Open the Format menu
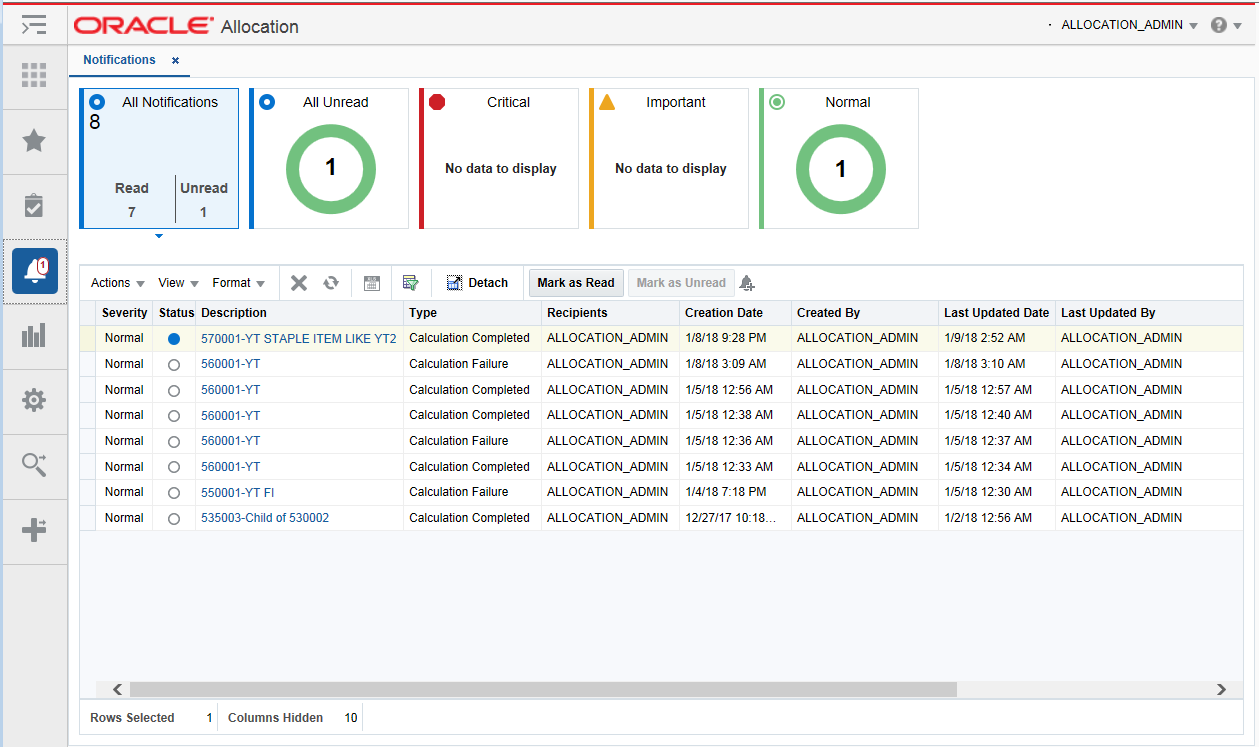 pyautogui.click(x=239, y=283)
